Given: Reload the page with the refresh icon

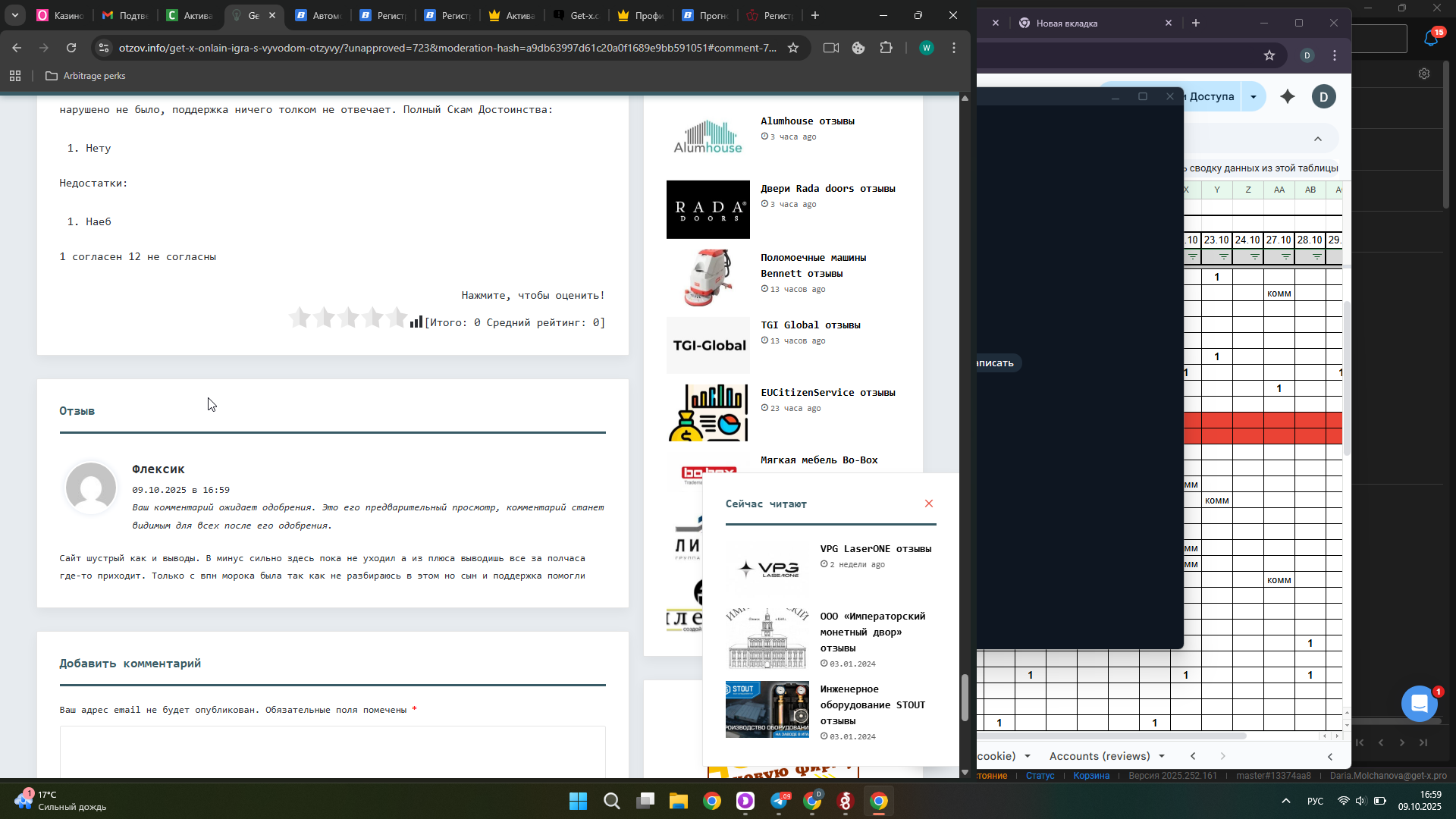Looking at the screenshot, I should tap(71, 48).
